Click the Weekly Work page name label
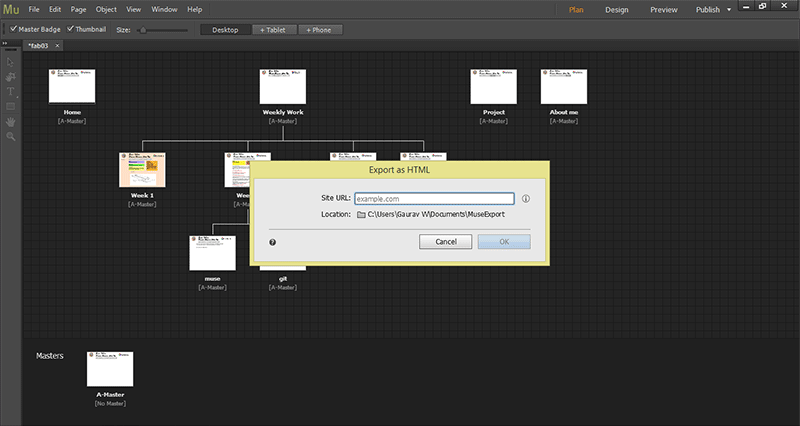Image resolution: width=800 pixels, height=426 pixels. click(x=283, y=112)
